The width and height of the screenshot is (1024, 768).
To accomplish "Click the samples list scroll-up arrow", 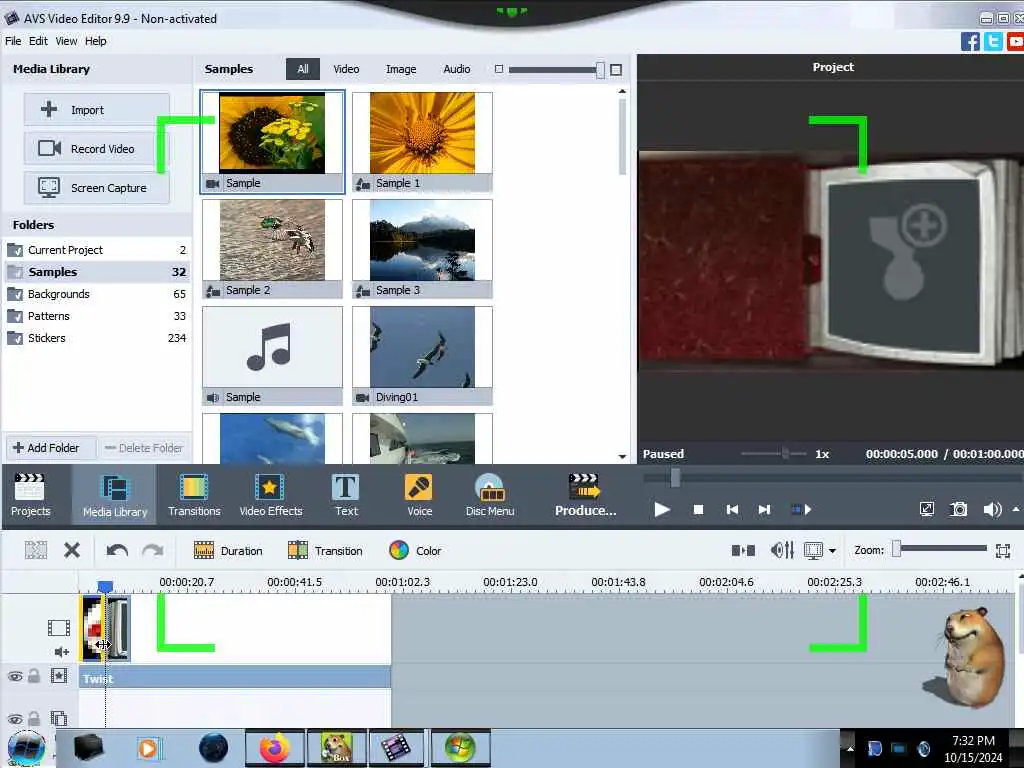I will tap(622, 91).
